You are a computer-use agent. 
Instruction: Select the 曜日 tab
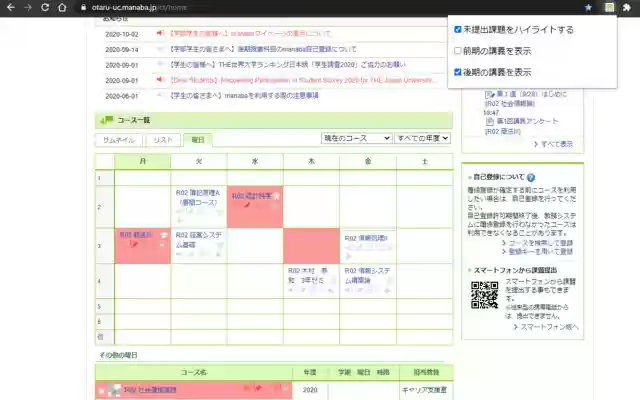pos(198,140)
